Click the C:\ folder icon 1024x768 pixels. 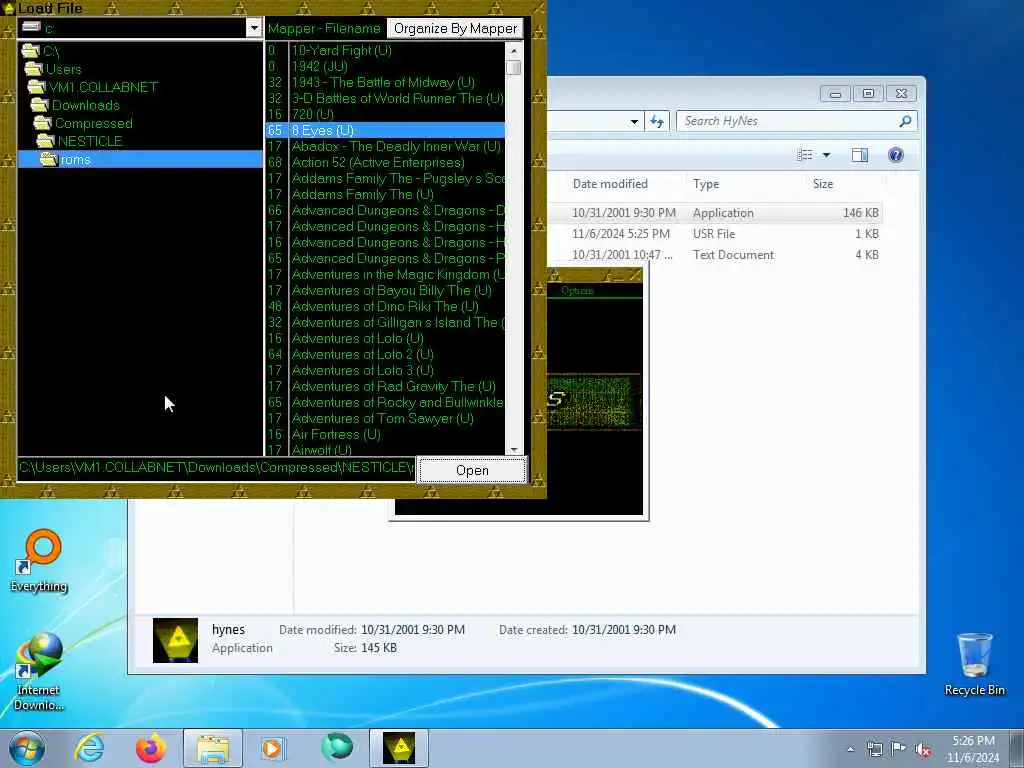coord(30,51)
